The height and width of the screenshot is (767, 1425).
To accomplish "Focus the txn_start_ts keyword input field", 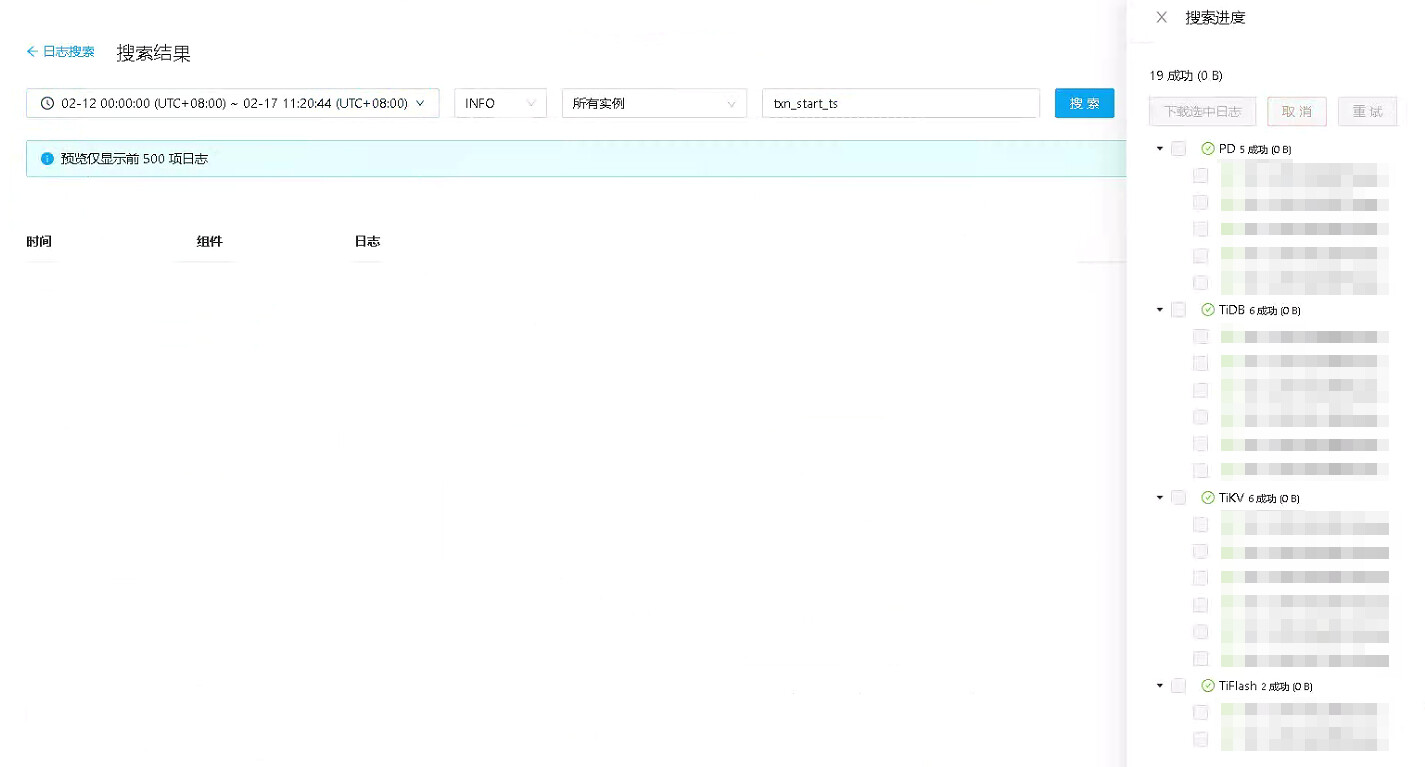I will point(901,103).
